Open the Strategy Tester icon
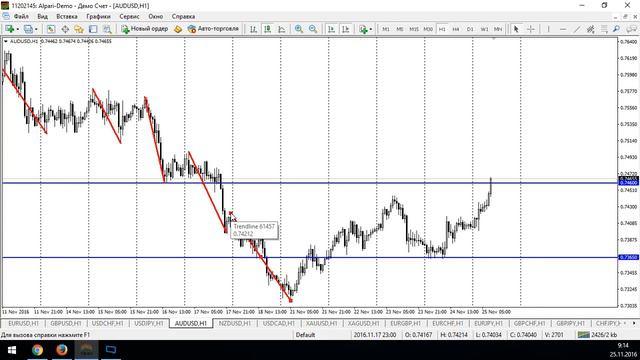 (107, 29)
